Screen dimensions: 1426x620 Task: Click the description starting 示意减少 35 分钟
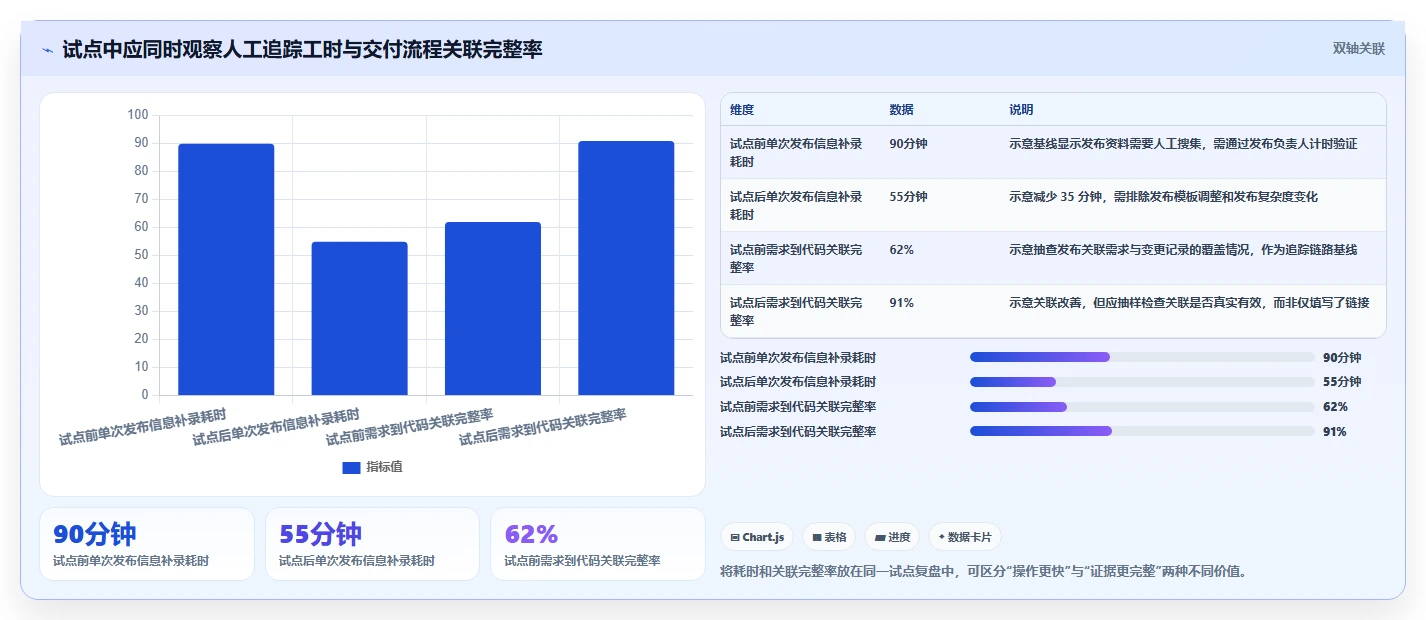pos(1163,197)
